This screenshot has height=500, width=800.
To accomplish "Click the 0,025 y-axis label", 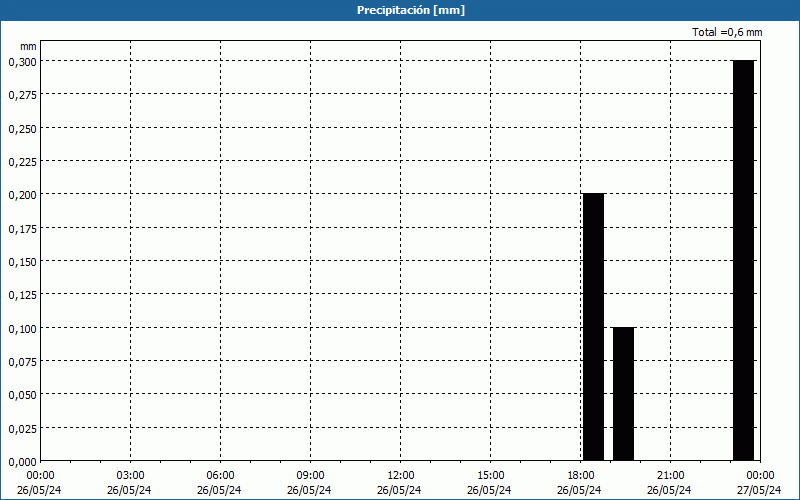I will coord(22,429).
